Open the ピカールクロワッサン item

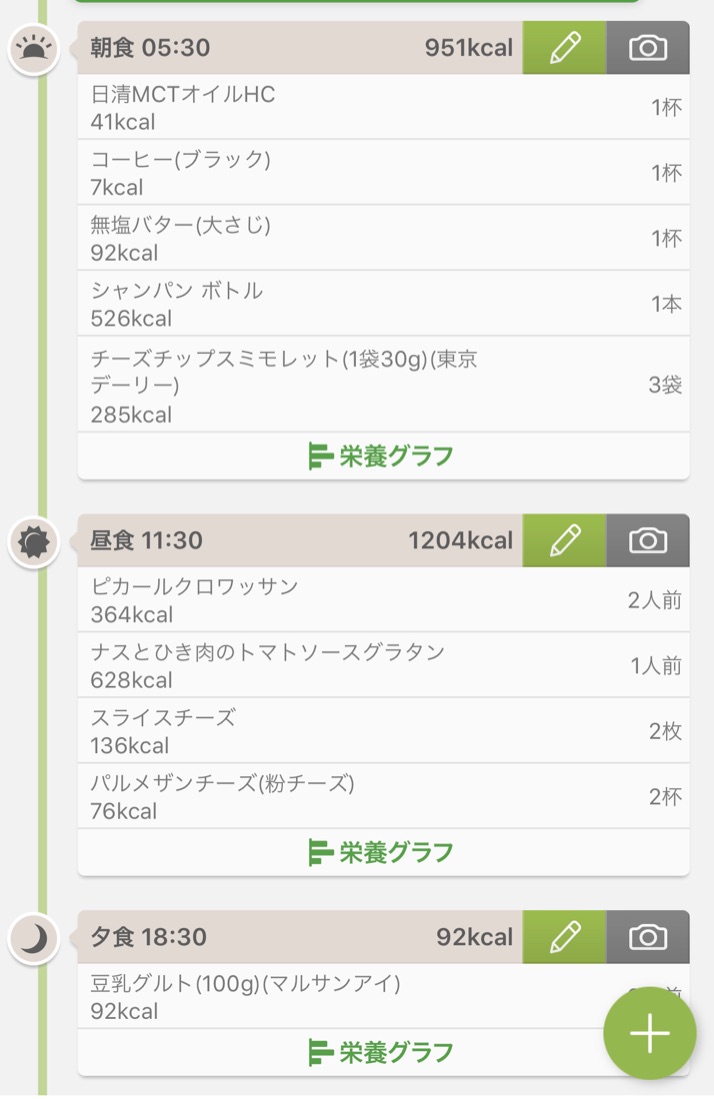(x=383, y=600)
